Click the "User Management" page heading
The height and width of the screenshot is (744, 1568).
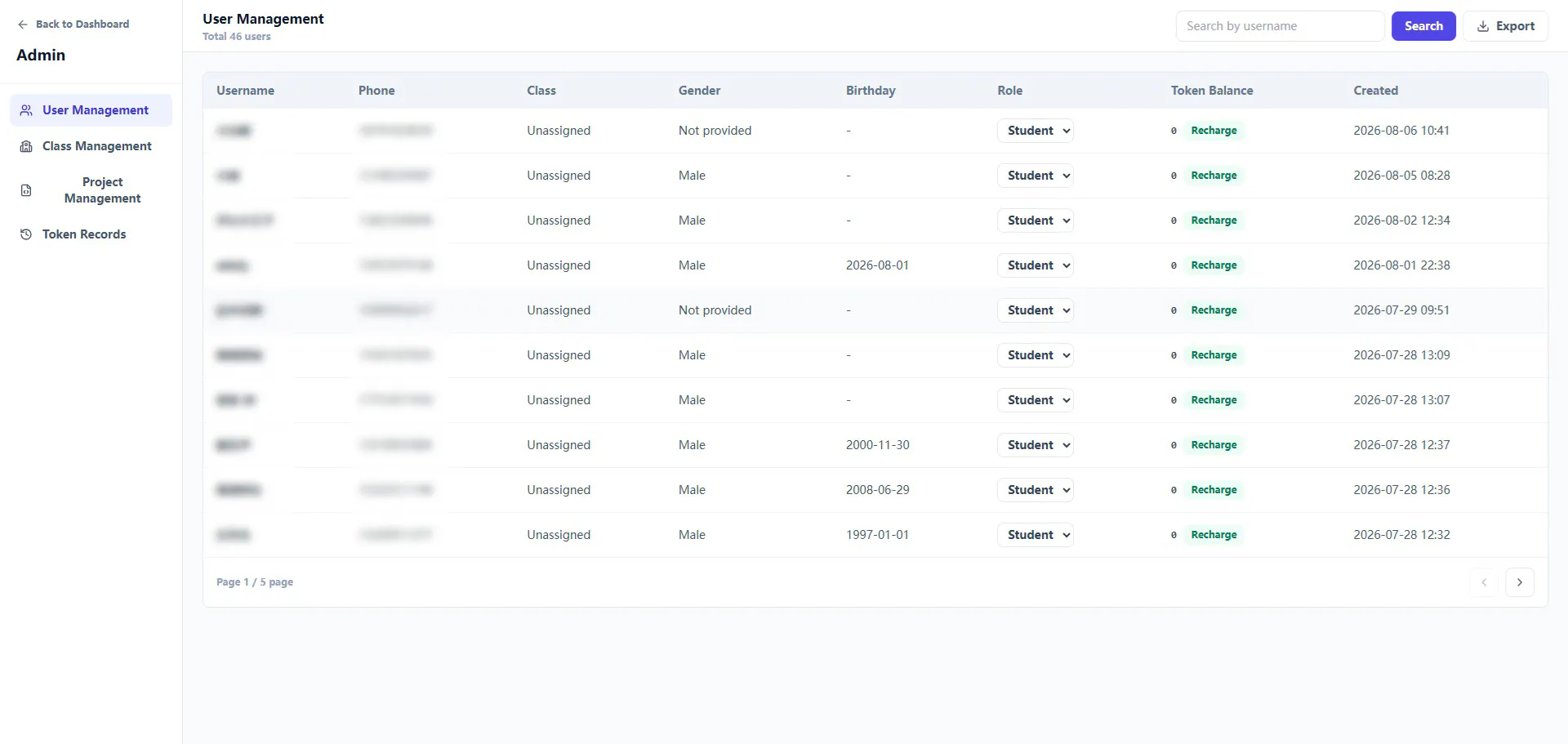263,19
